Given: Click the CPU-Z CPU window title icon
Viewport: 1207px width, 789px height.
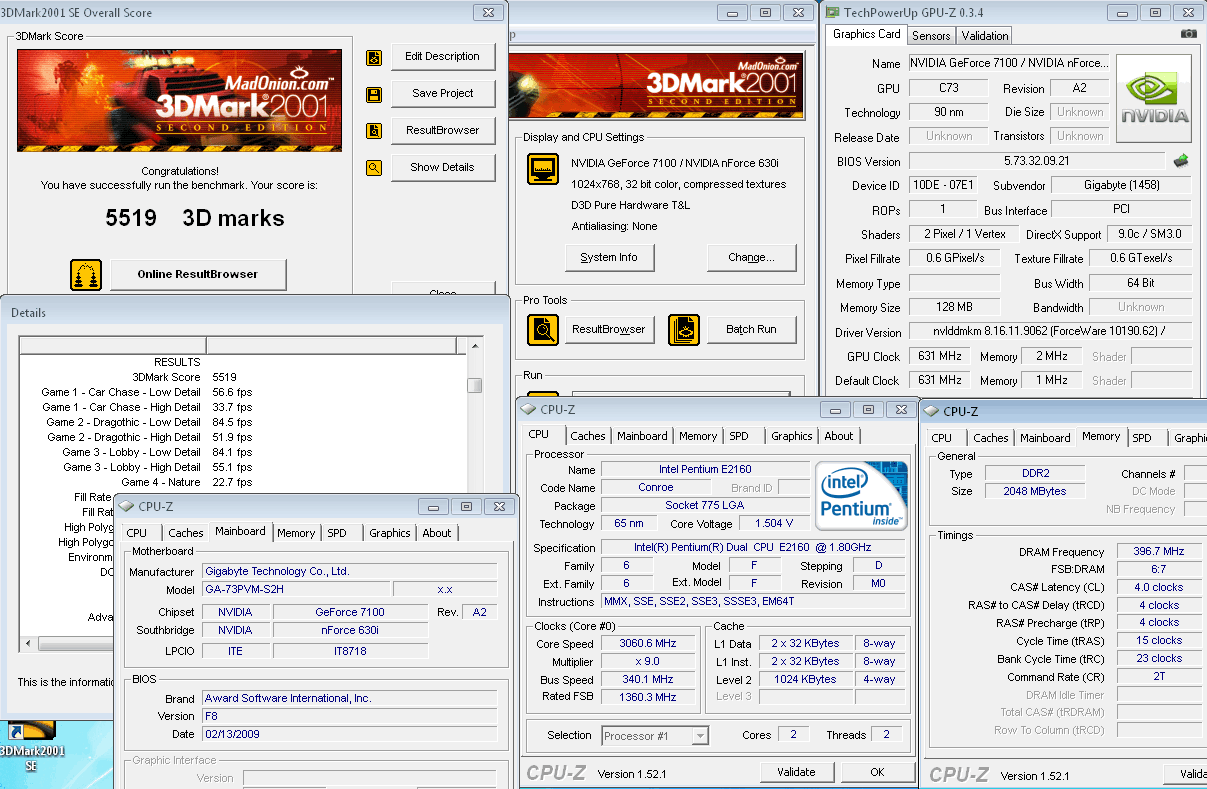Looking at the screenshot, I should click(x=529, y=409).
